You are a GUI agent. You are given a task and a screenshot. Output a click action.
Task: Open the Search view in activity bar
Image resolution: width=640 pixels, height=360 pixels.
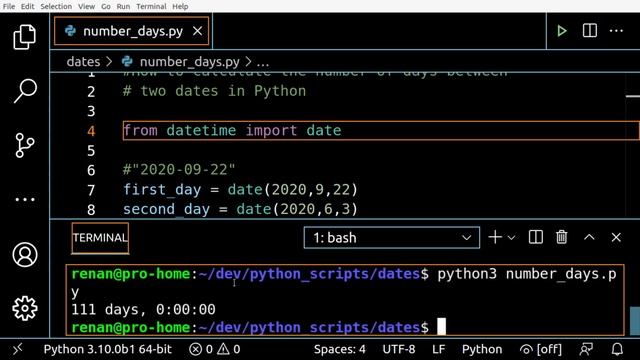[x=25, y=90]
